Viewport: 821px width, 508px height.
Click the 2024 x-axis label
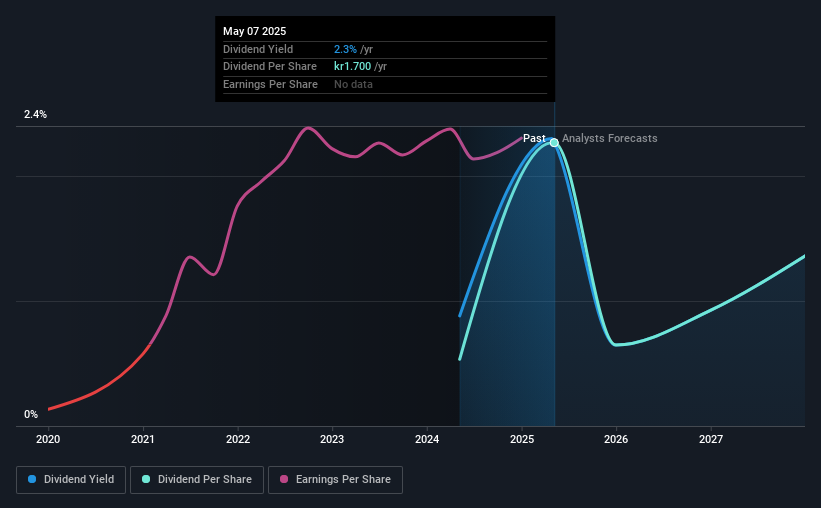tap(427, 439)
